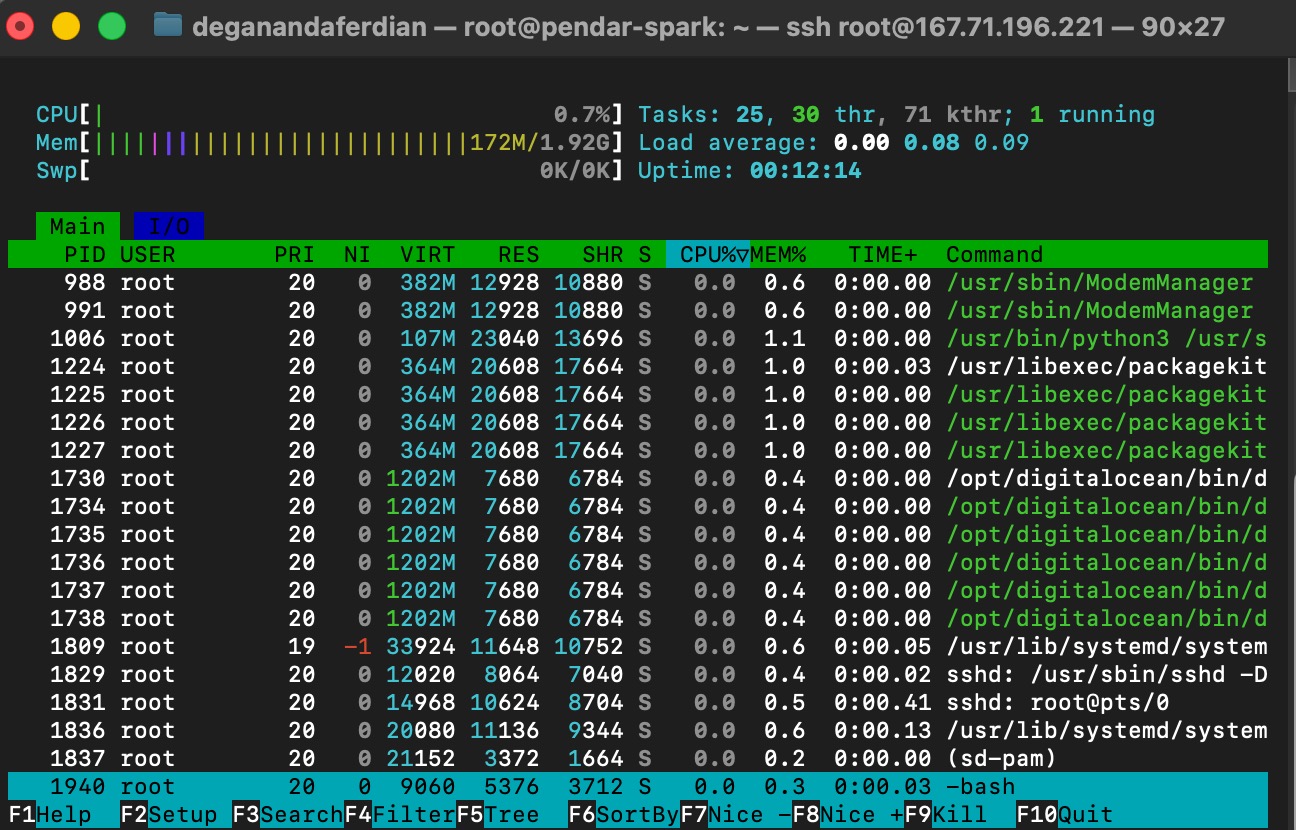Screen dimensions: 1296x830
Task: Click the green zoom window button
Action: point(112,26)
